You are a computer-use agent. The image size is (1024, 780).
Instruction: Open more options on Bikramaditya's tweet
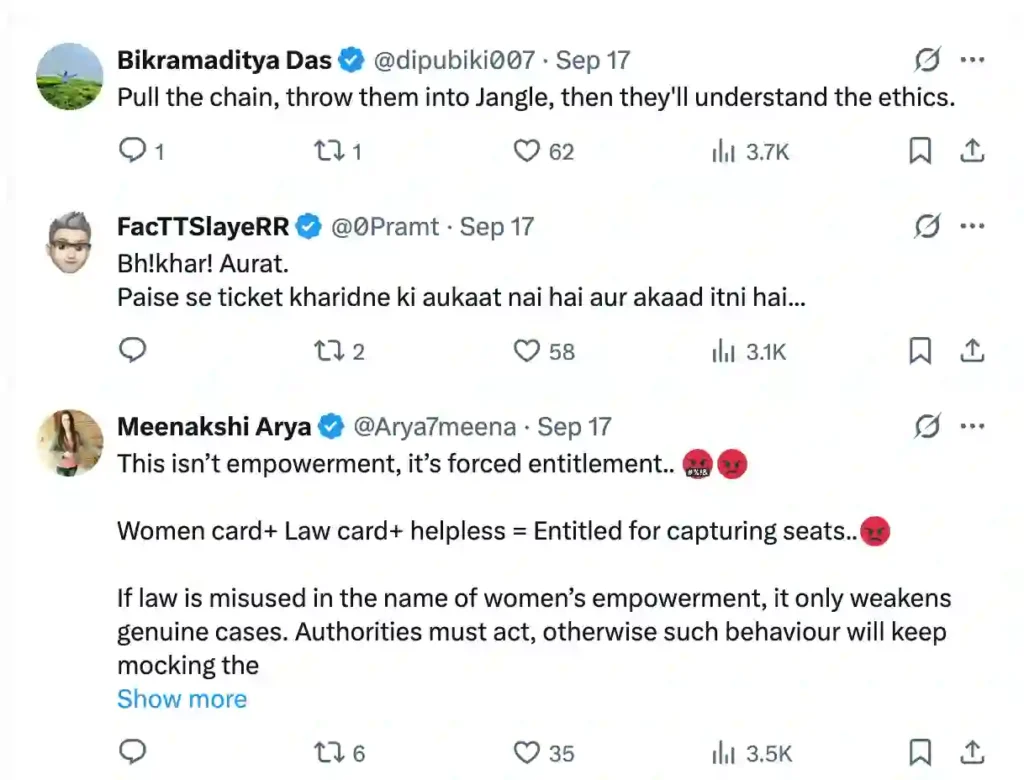972,60
